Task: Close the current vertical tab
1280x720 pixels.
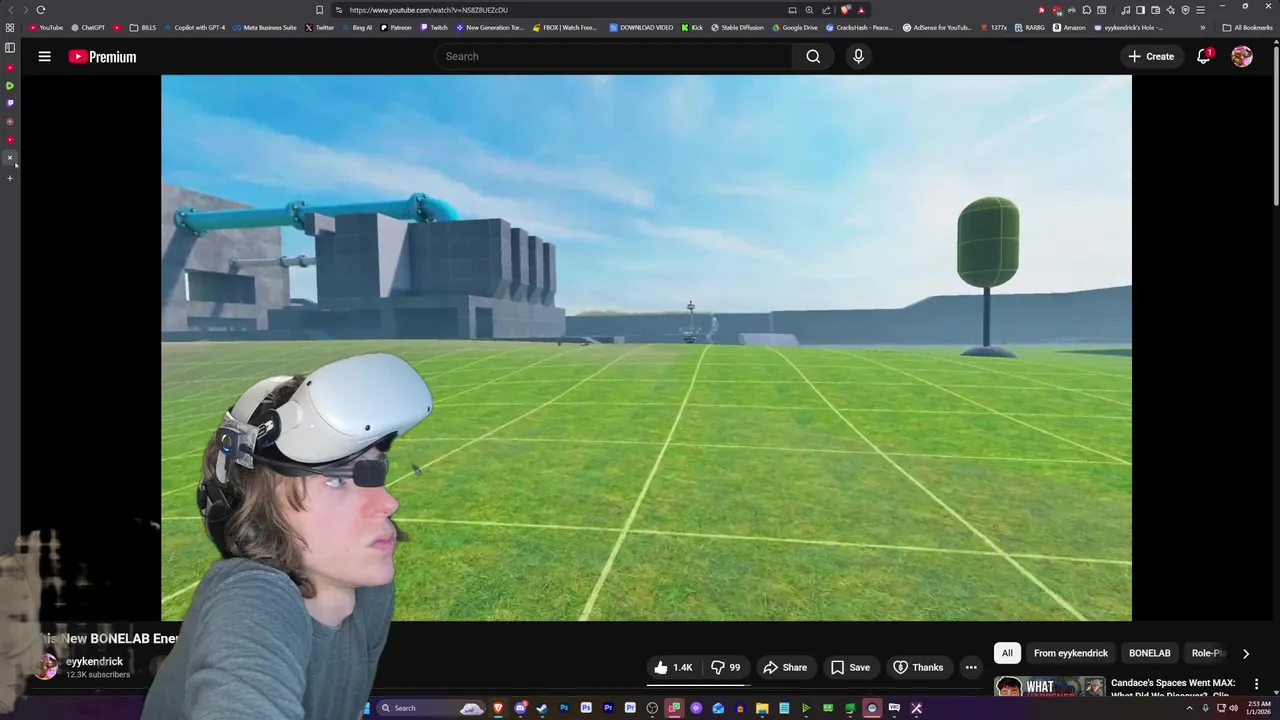Action: pos(10,158)
